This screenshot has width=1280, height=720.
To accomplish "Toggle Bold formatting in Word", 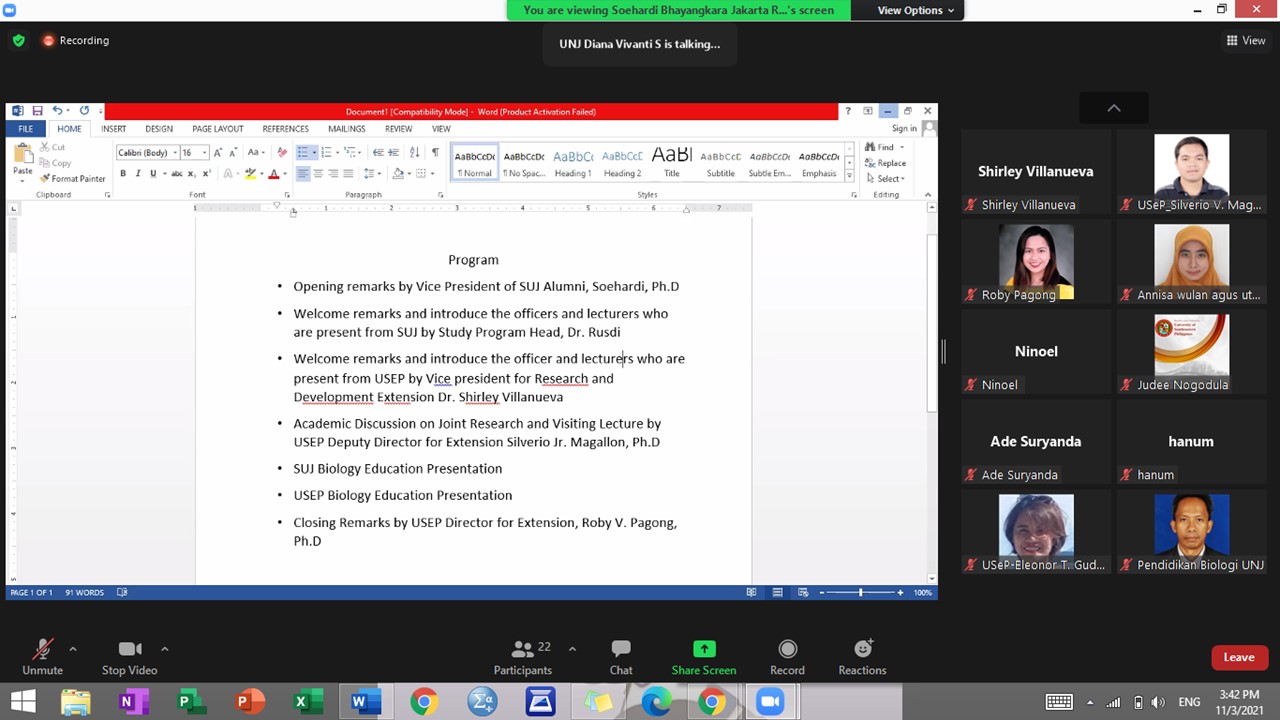I will [x=123, y=173].
